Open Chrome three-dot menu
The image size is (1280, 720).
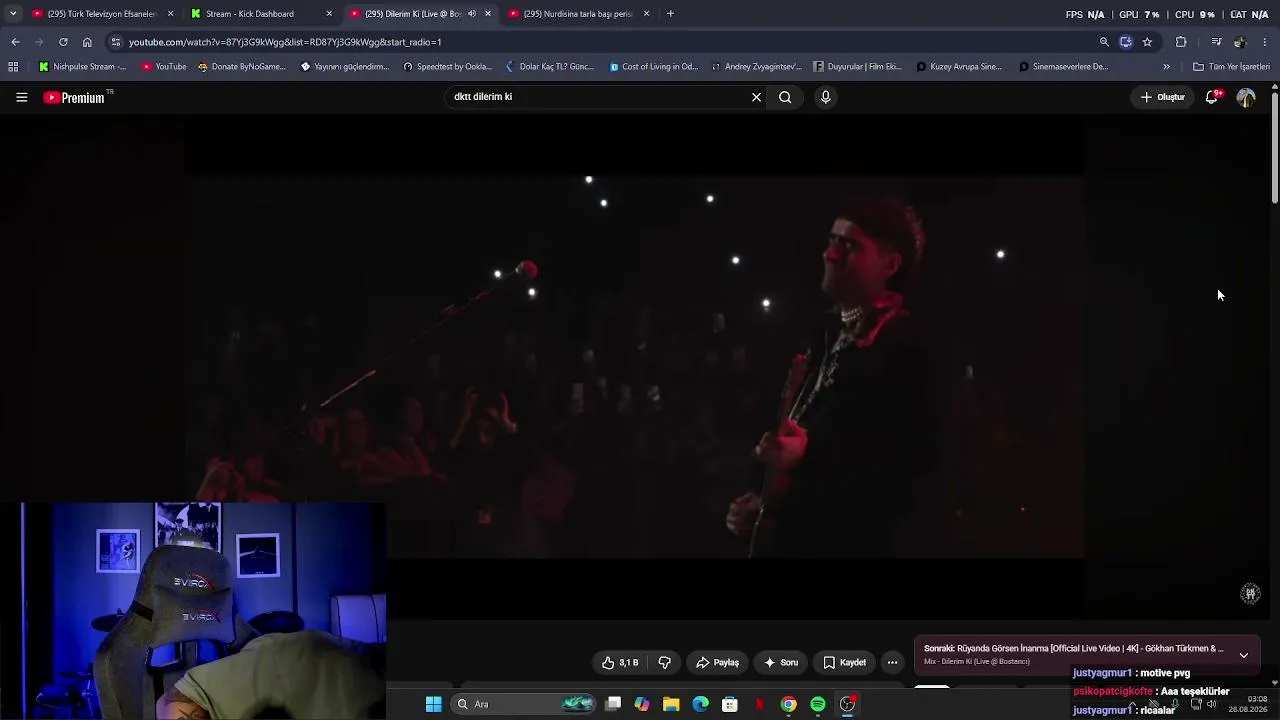coord(1265,42)
